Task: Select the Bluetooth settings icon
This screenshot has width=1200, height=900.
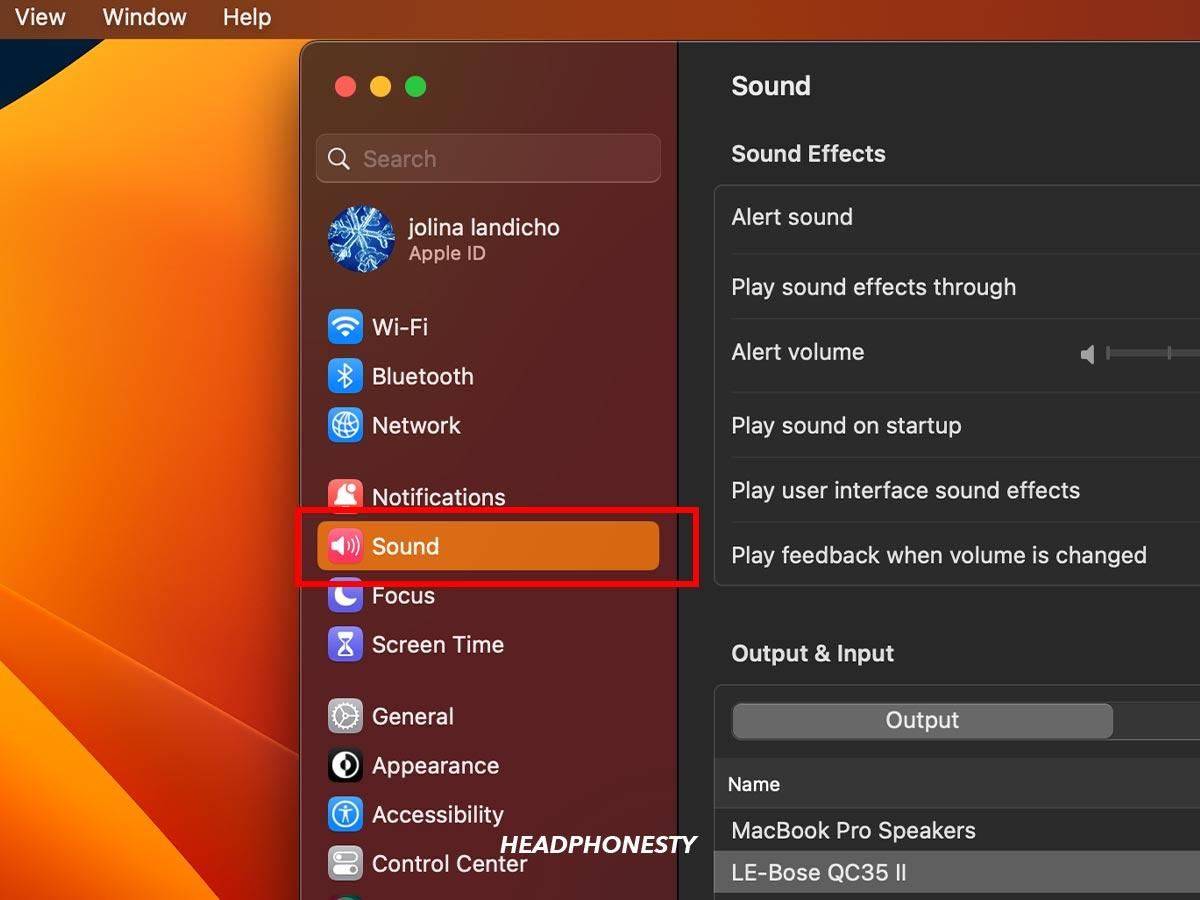Action: (344, 376)
